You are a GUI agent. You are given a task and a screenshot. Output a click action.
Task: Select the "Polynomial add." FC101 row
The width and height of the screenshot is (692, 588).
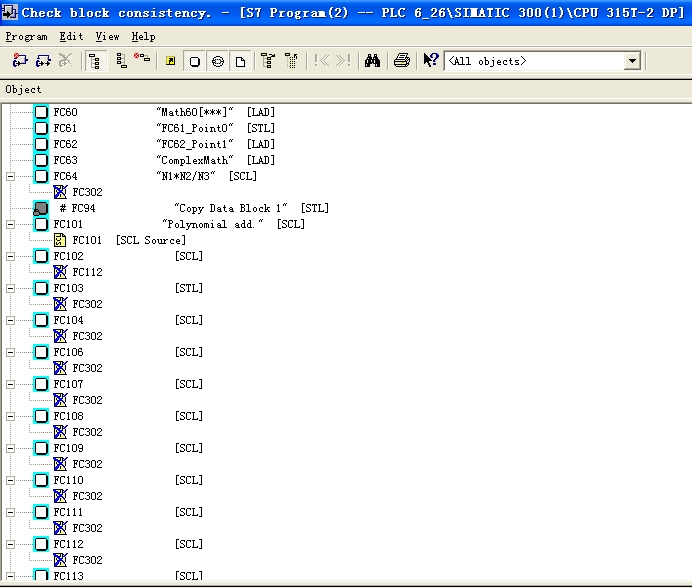coord(179,224)
